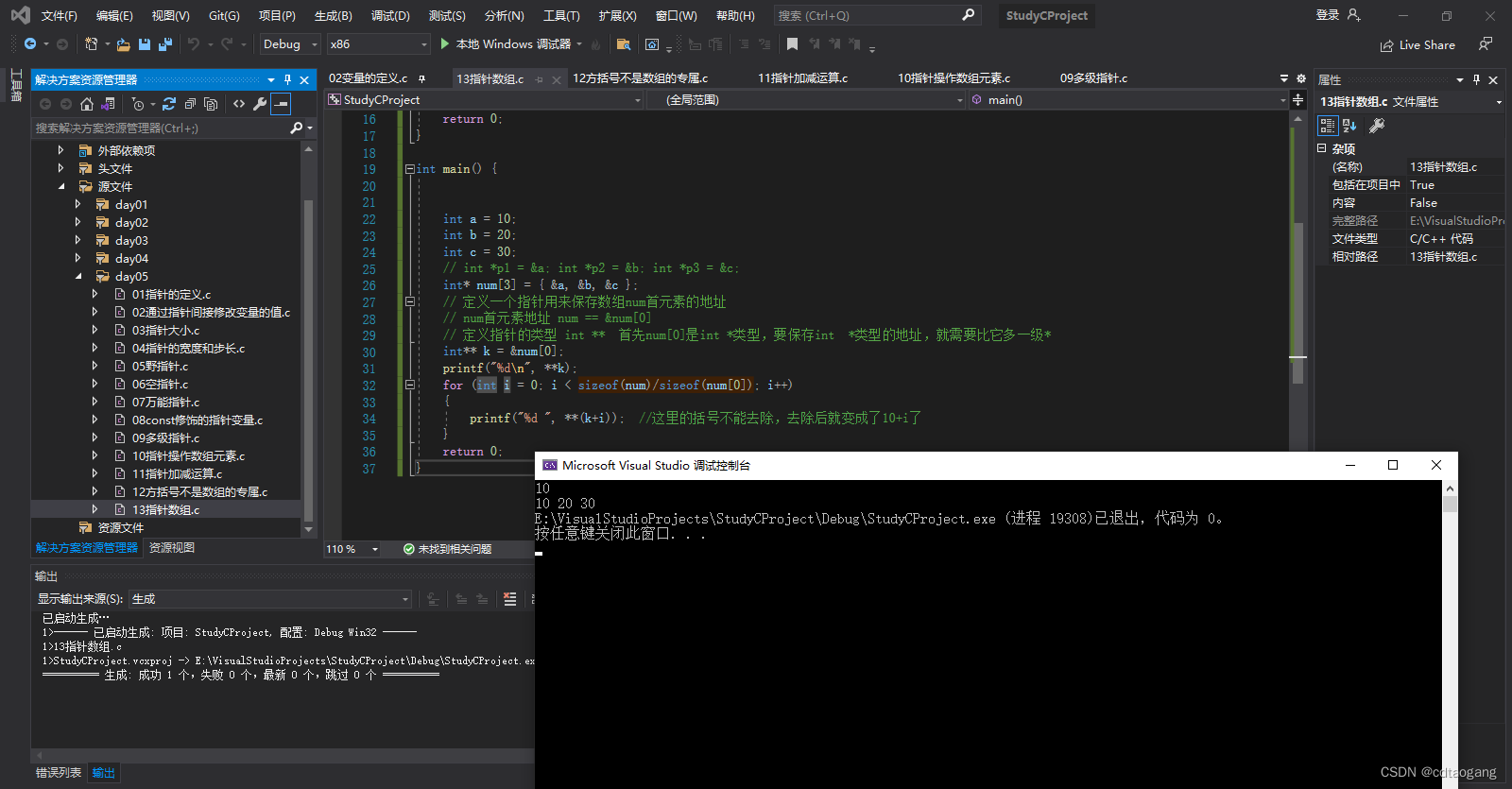
Task: Sync with active document icon in Solution Explorer
Action: tap(169, 104)
